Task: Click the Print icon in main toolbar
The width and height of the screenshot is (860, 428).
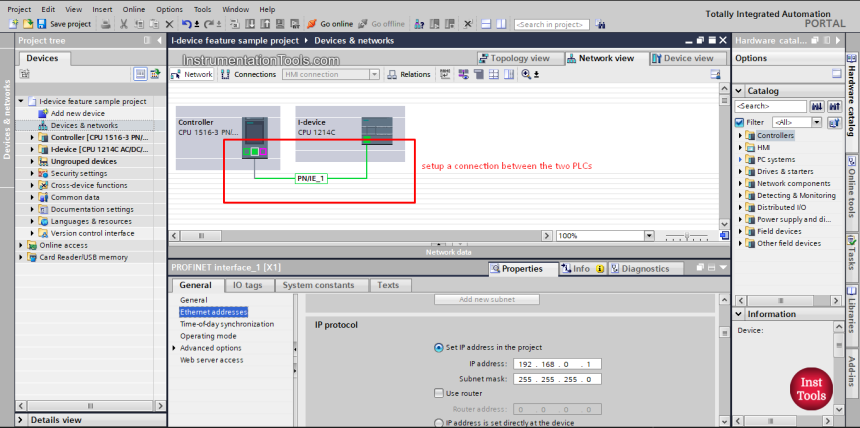Action: 106,24
